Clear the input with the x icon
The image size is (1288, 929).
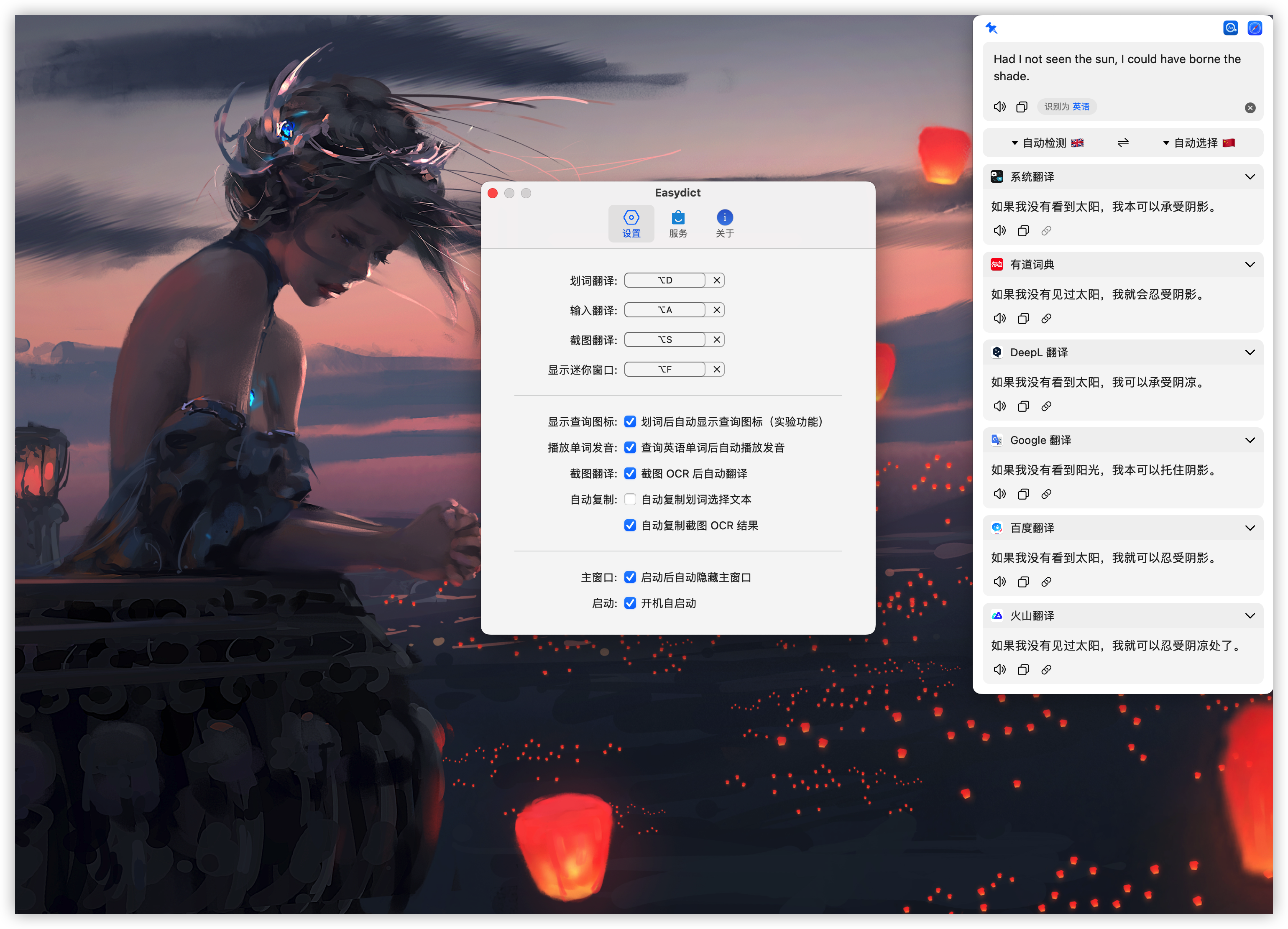coord(1250,108)
